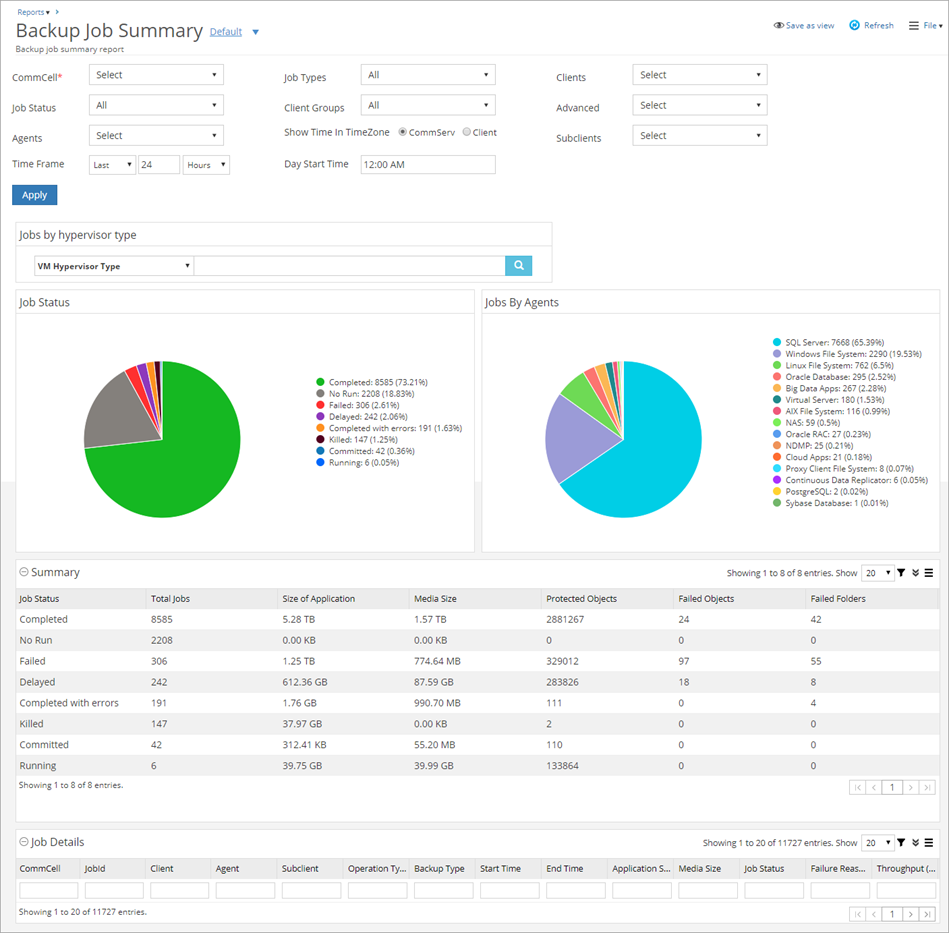949x933 pixels.
Task: Click the double-chevron expand icon on Job Details
Action: pyautogui.click(x=915, y=842)
